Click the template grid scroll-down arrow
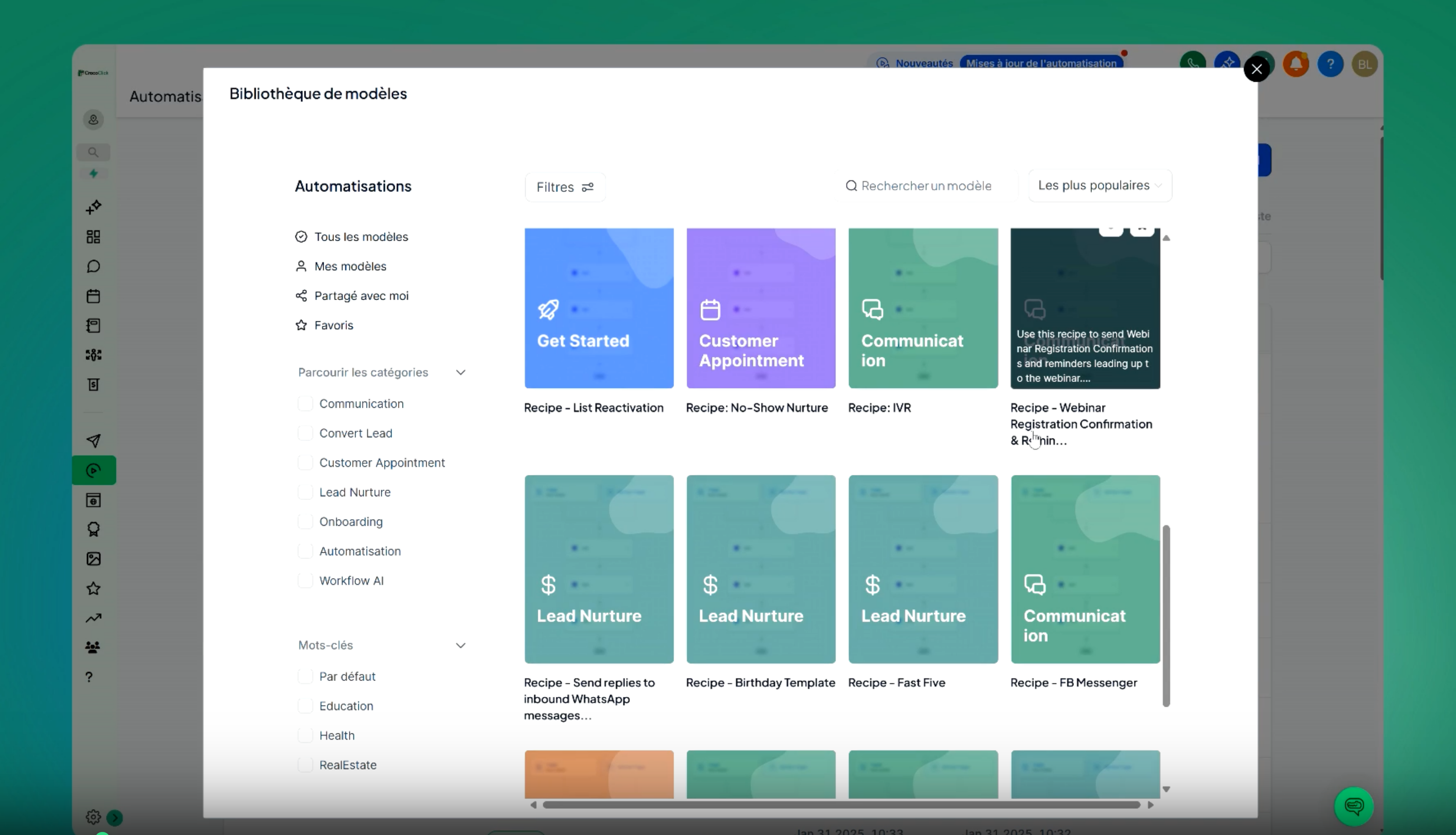The width and height of the screenshot is (1456, 835). pos(1166,790)
